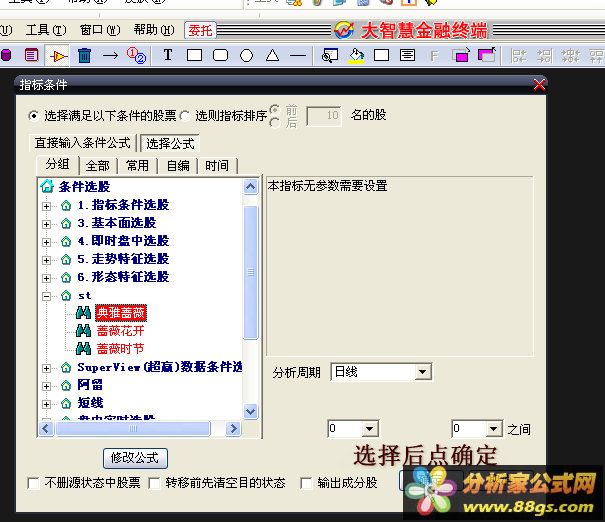This screenshot has height=522, width=605.
Task: Select the orange play-arrow tool icon
Action: click(x=58, y=56)
